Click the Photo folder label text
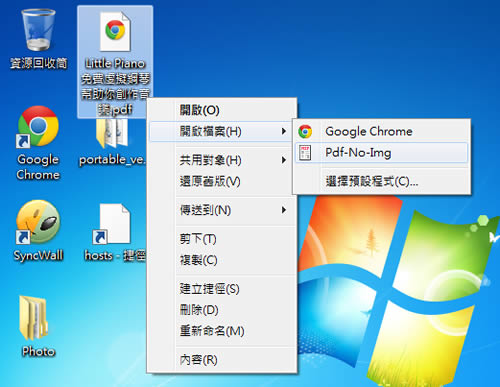Viewport: 500px width, 387px height. point(38,351)
